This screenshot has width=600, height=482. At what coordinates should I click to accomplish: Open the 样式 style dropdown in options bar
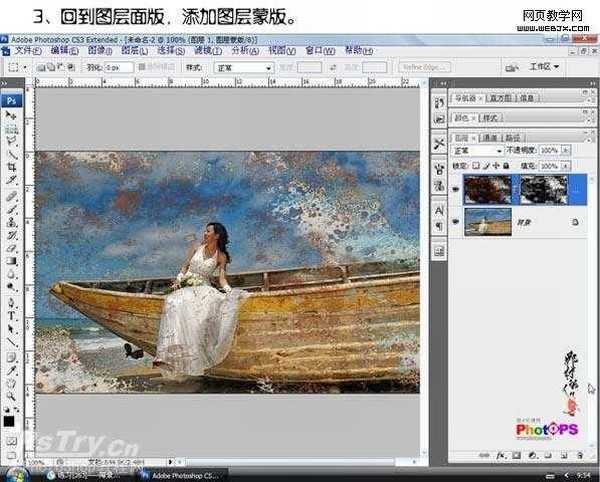click(x=246, y=68)
